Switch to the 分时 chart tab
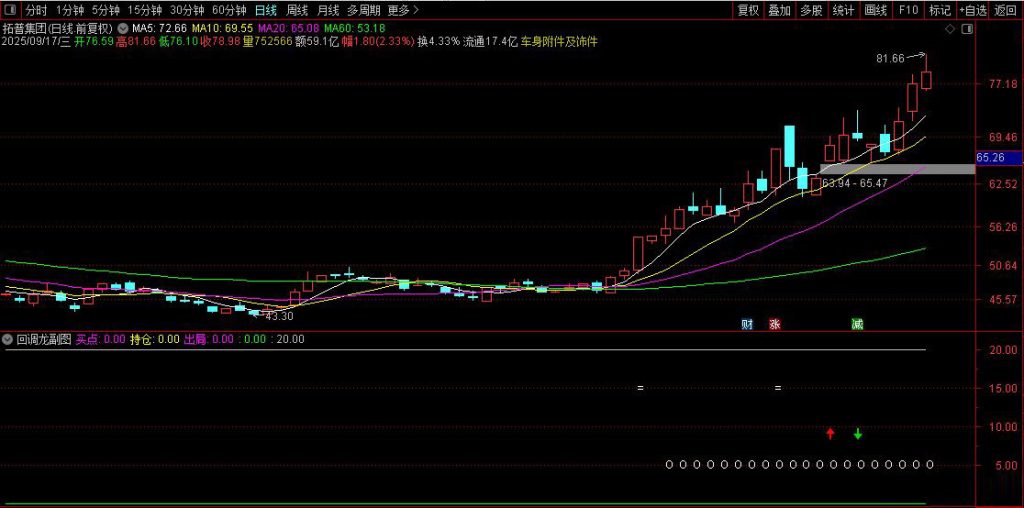Image resolution: width=1024 pixels, height=508 pixels. coord(35,11)
